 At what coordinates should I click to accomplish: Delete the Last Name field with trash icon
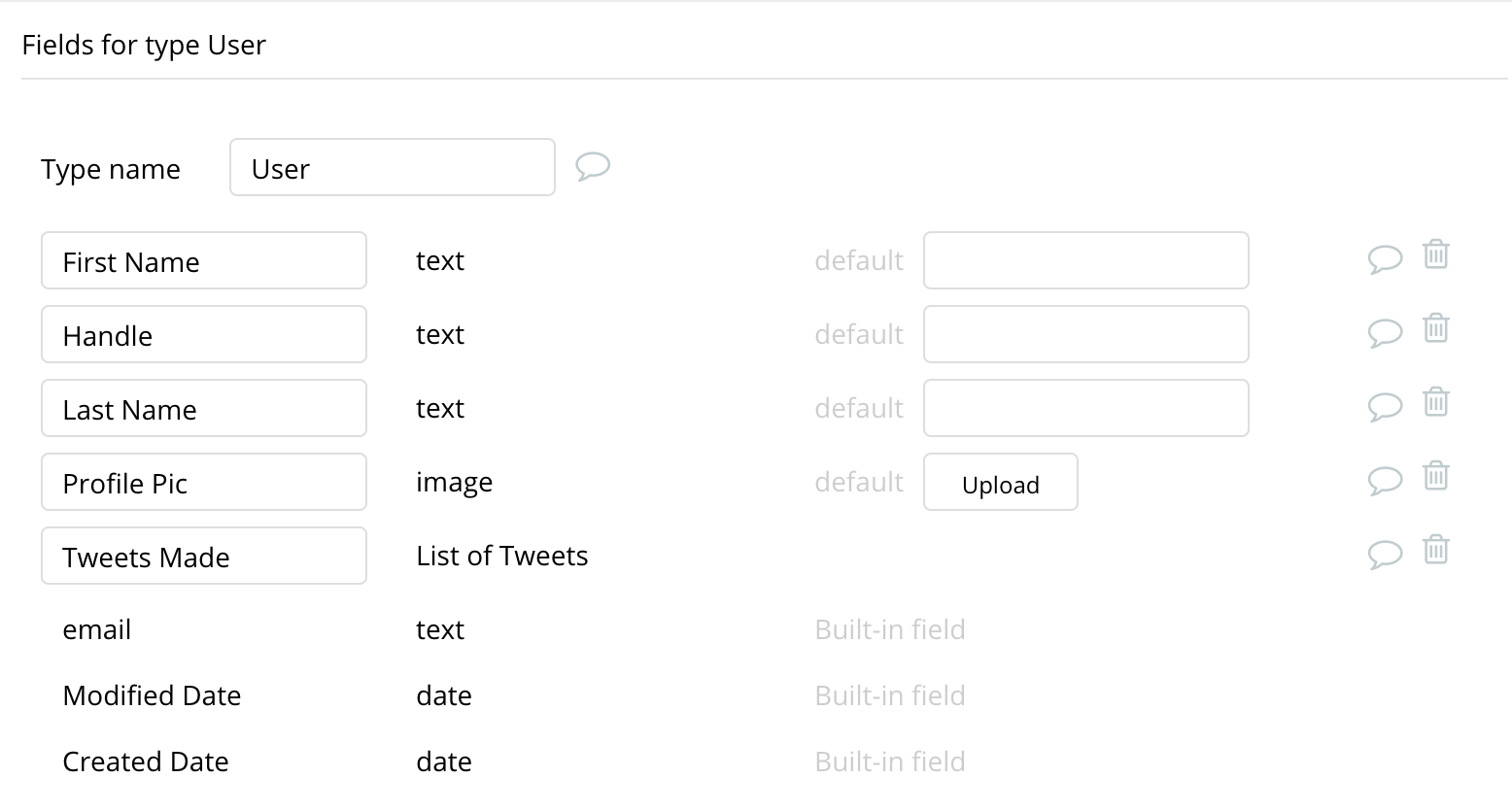click(1436, 401)
